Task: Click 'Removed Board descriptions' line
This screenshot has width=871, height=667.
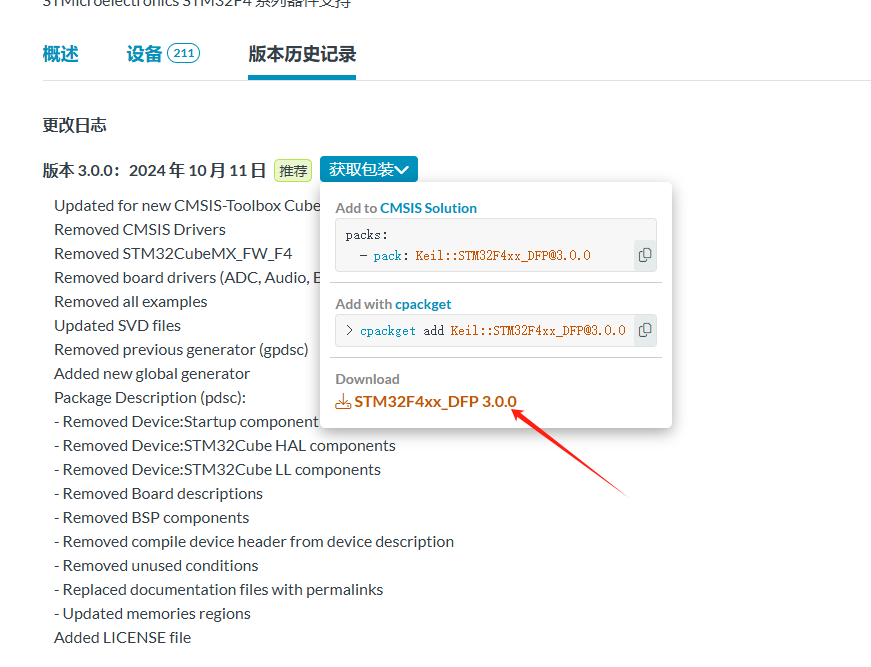Action: (158, 494)
